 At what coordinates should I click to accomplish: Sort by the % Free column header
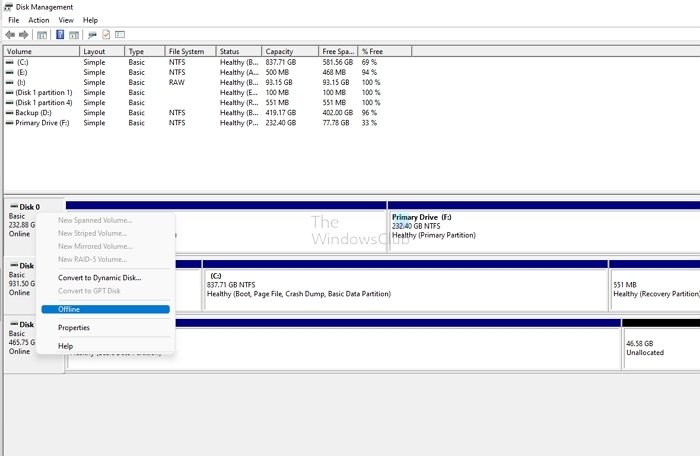tap(385, 51)
